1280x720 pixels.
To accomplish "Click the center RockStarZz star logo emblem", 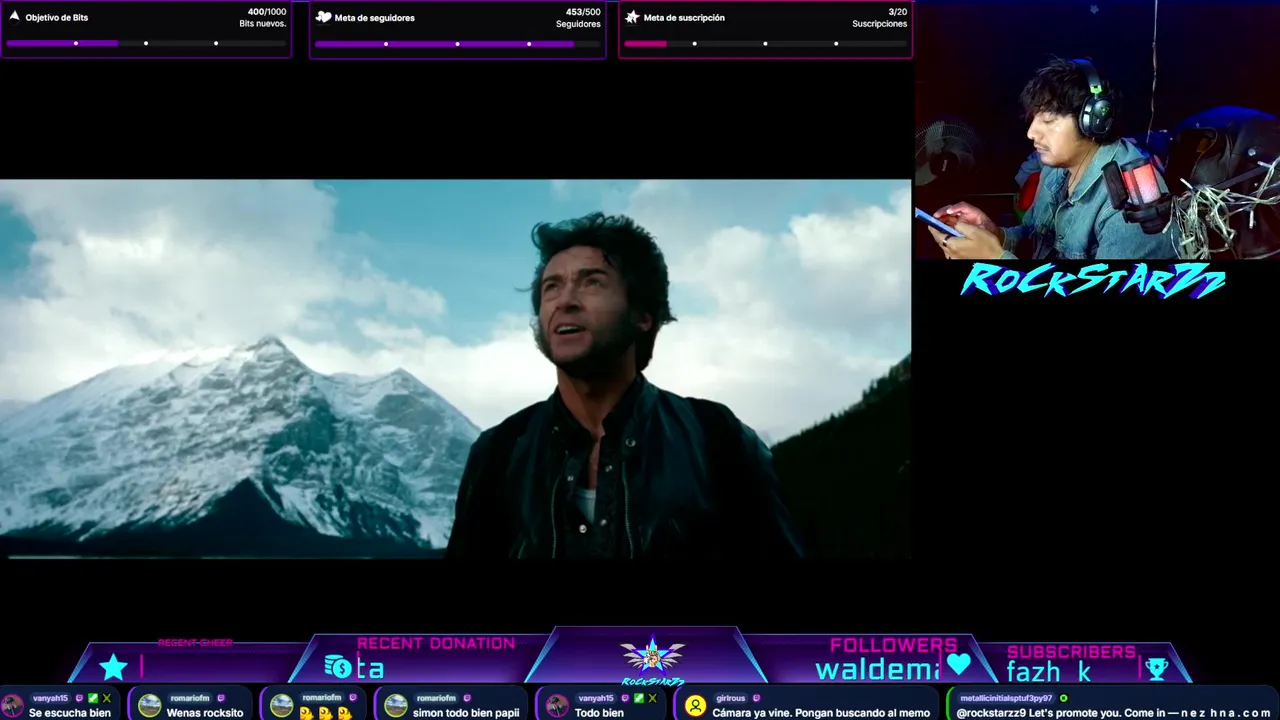I will 652,657.
